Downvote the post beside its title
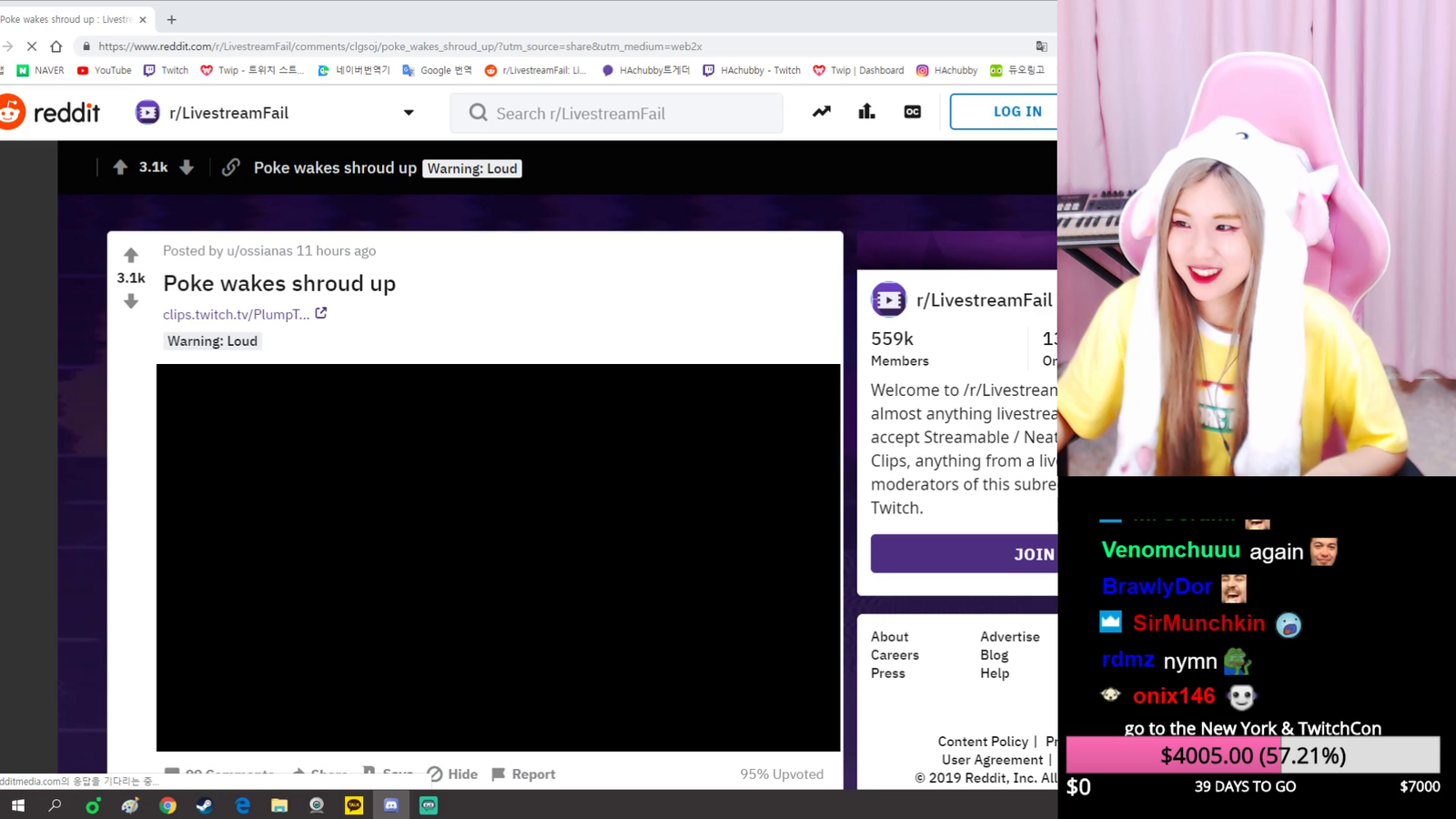This screenshot has width=1456, height=819. point(131,301)
